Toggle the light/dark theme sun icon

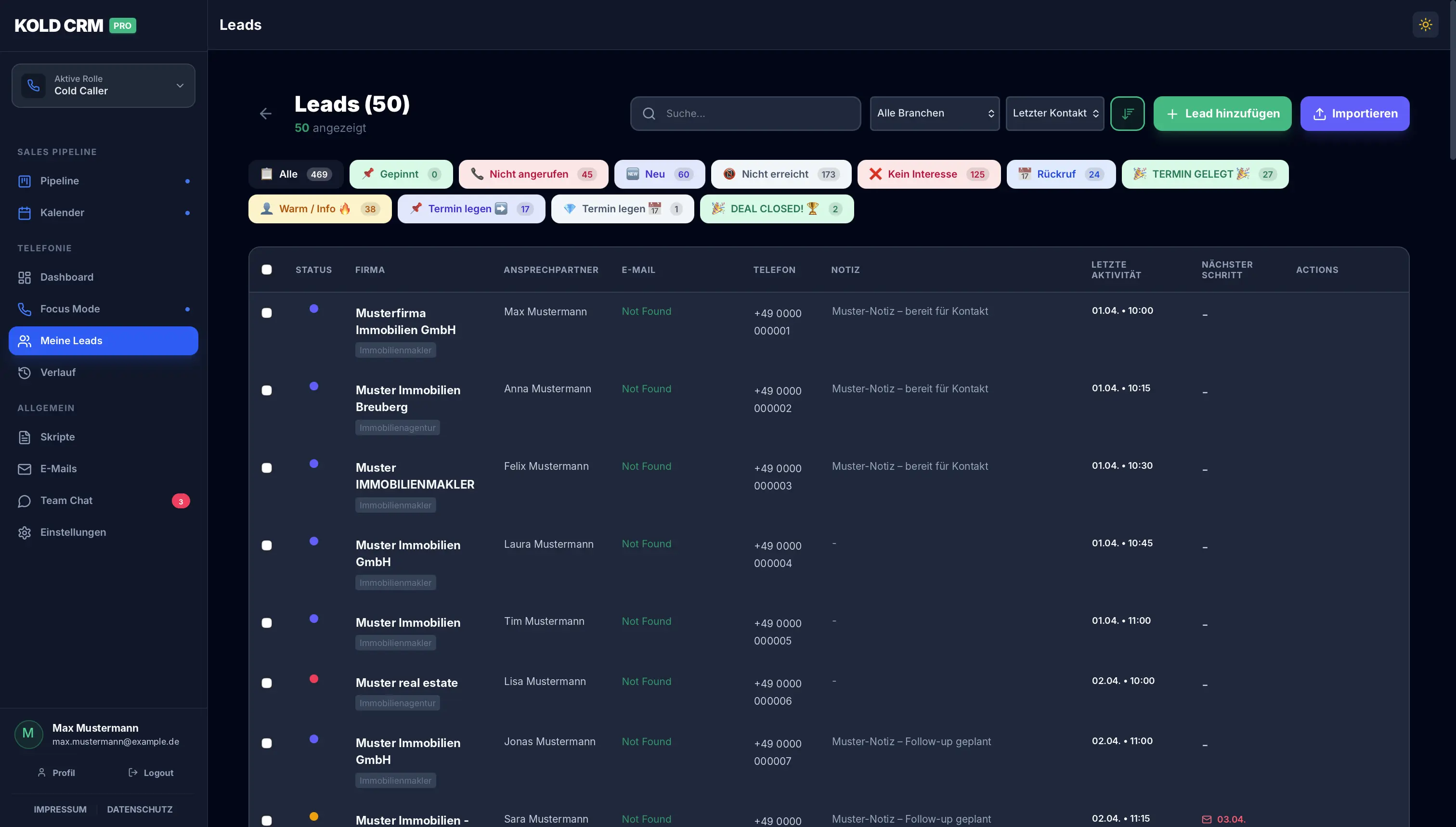pos(1425,25)
